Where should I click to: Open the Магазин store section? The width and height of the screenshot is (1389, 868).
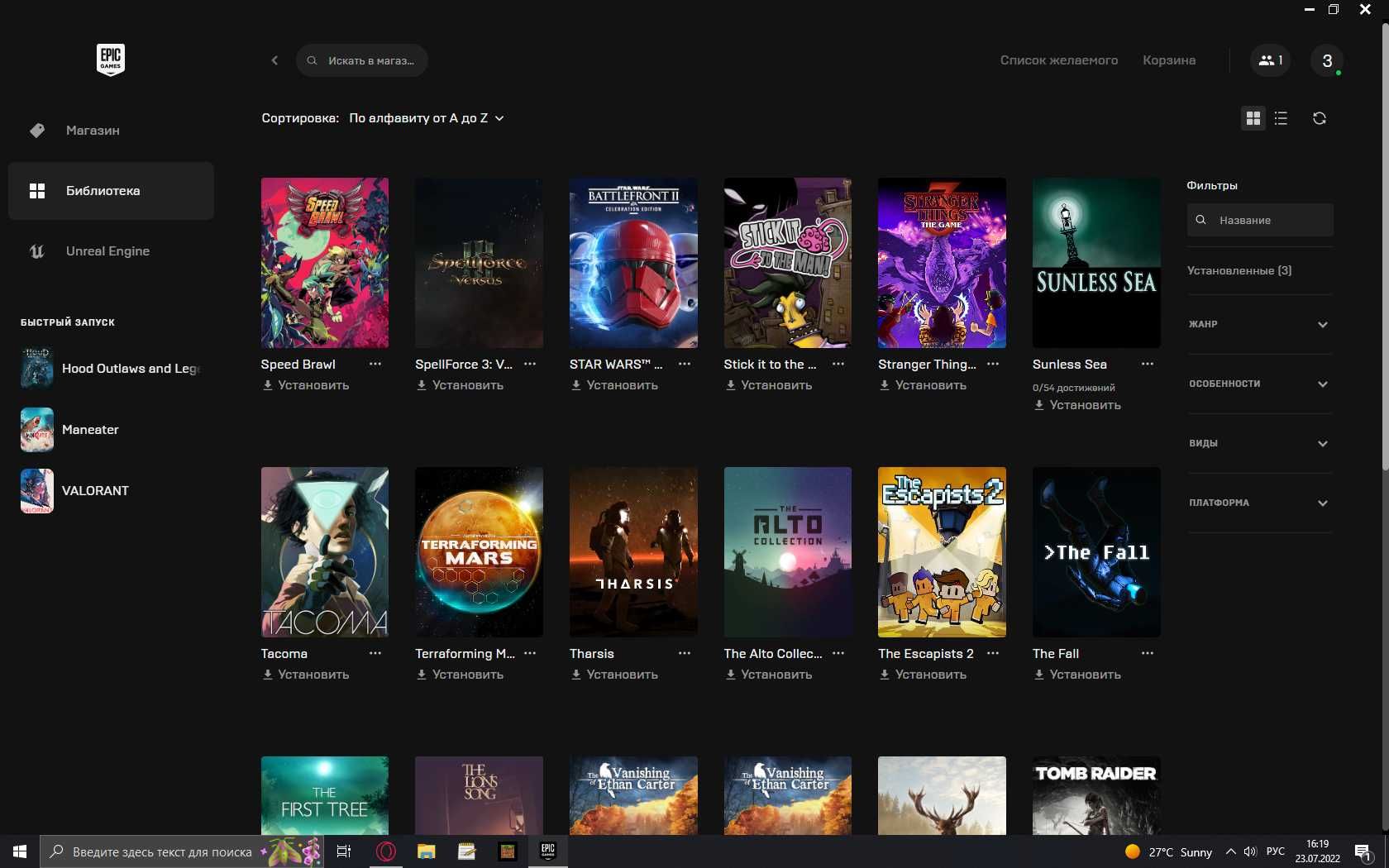click(111, 130)
